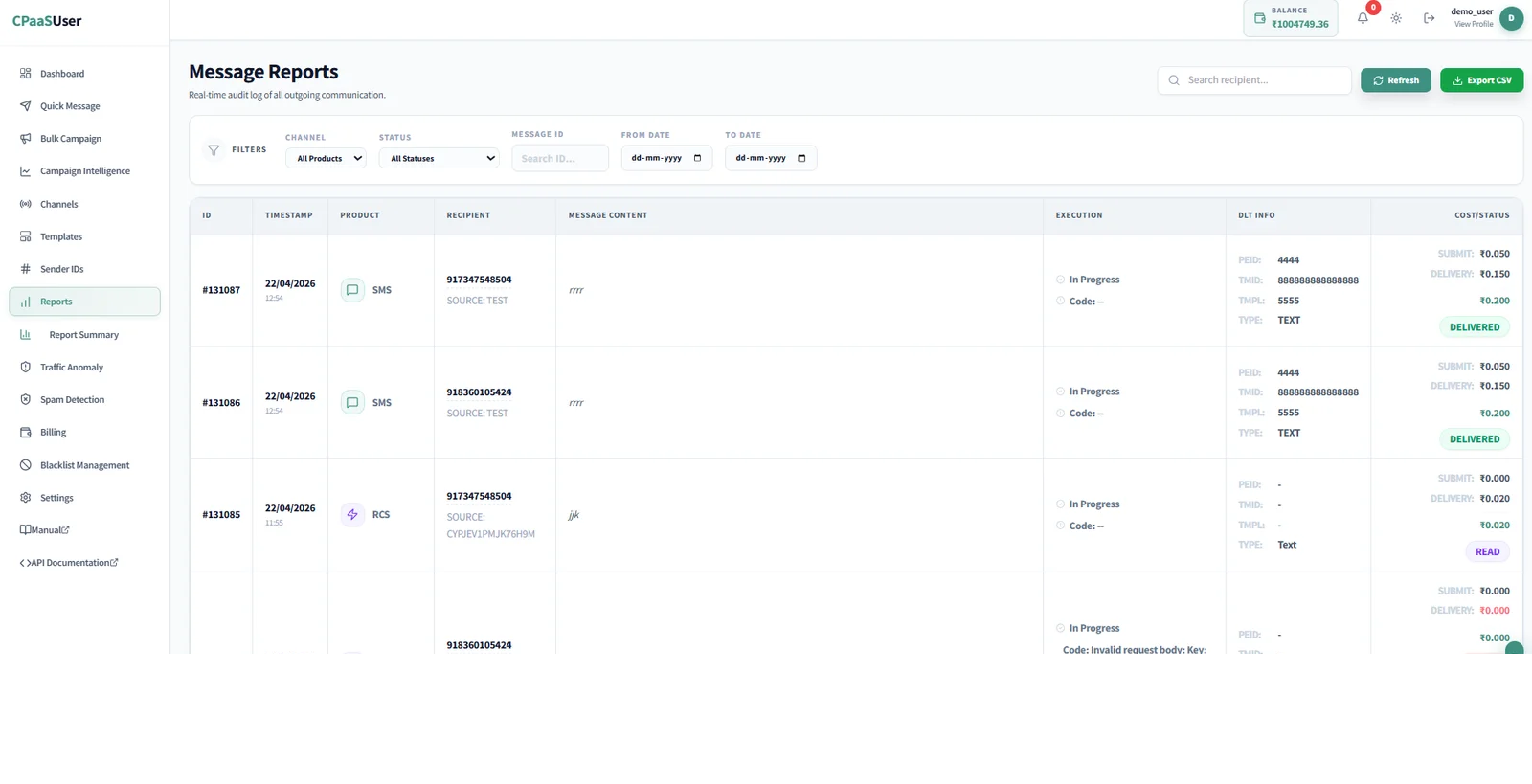Open the Manual external link
Image resolution: width=1532 pixels, height=784 pixels.
point(44,530)
